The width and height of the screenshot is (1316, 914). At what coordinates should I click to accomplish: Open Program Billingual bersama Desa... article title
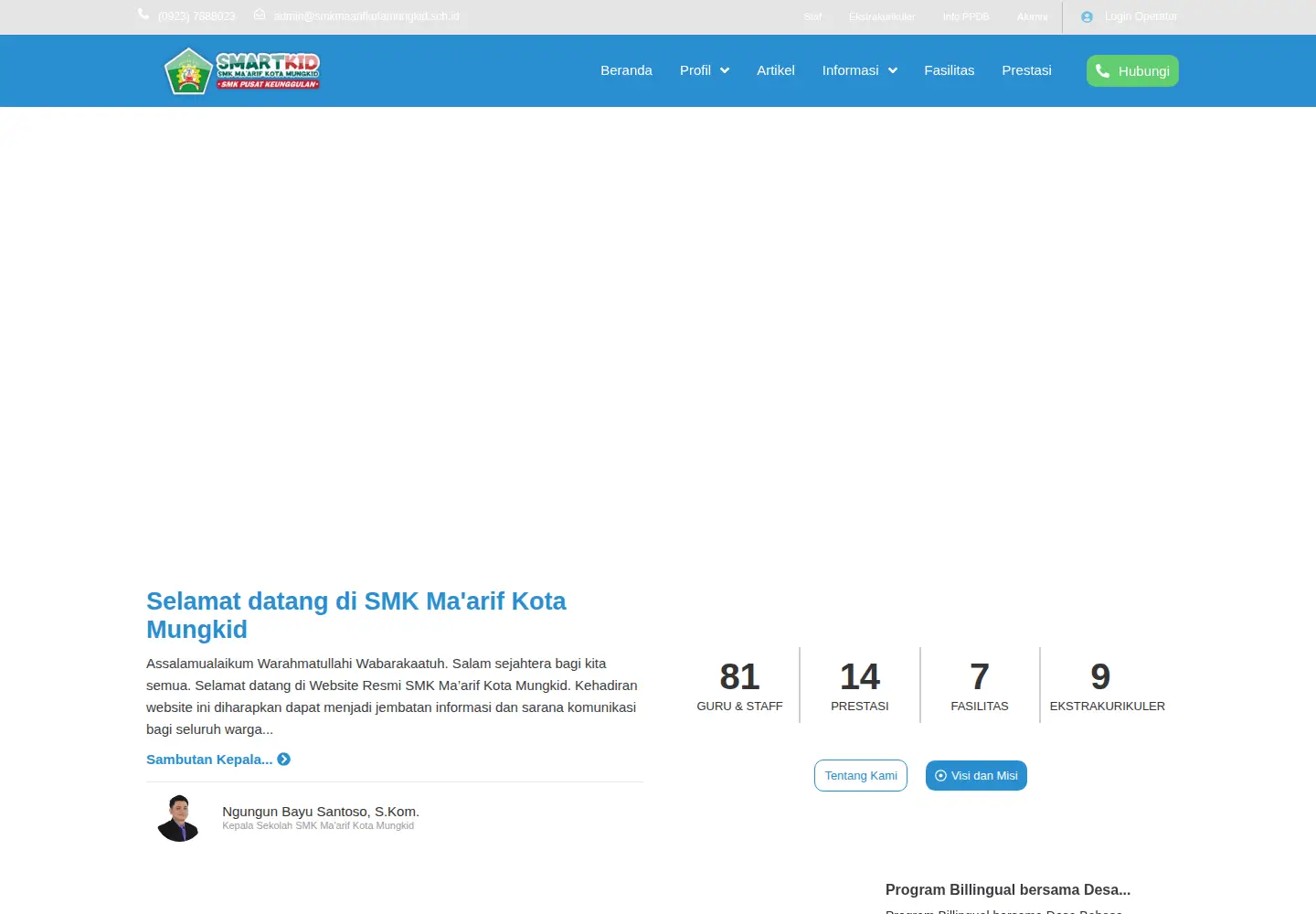point(1008,890)
